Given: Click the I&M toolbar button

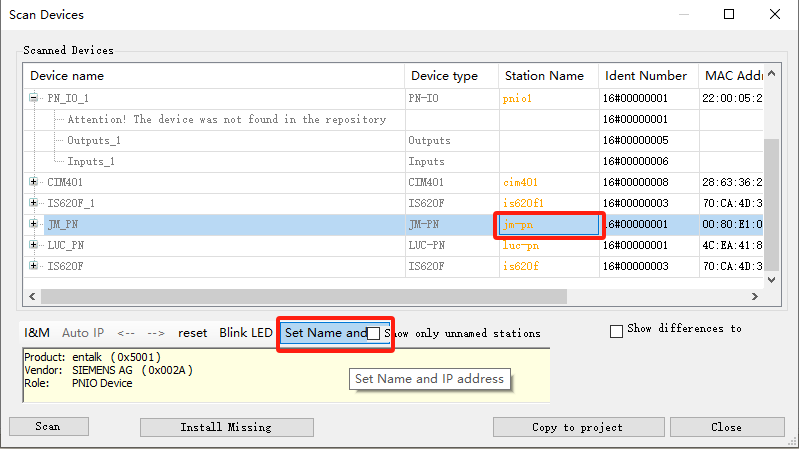Looking at the screenshot, I should [37, 332].
